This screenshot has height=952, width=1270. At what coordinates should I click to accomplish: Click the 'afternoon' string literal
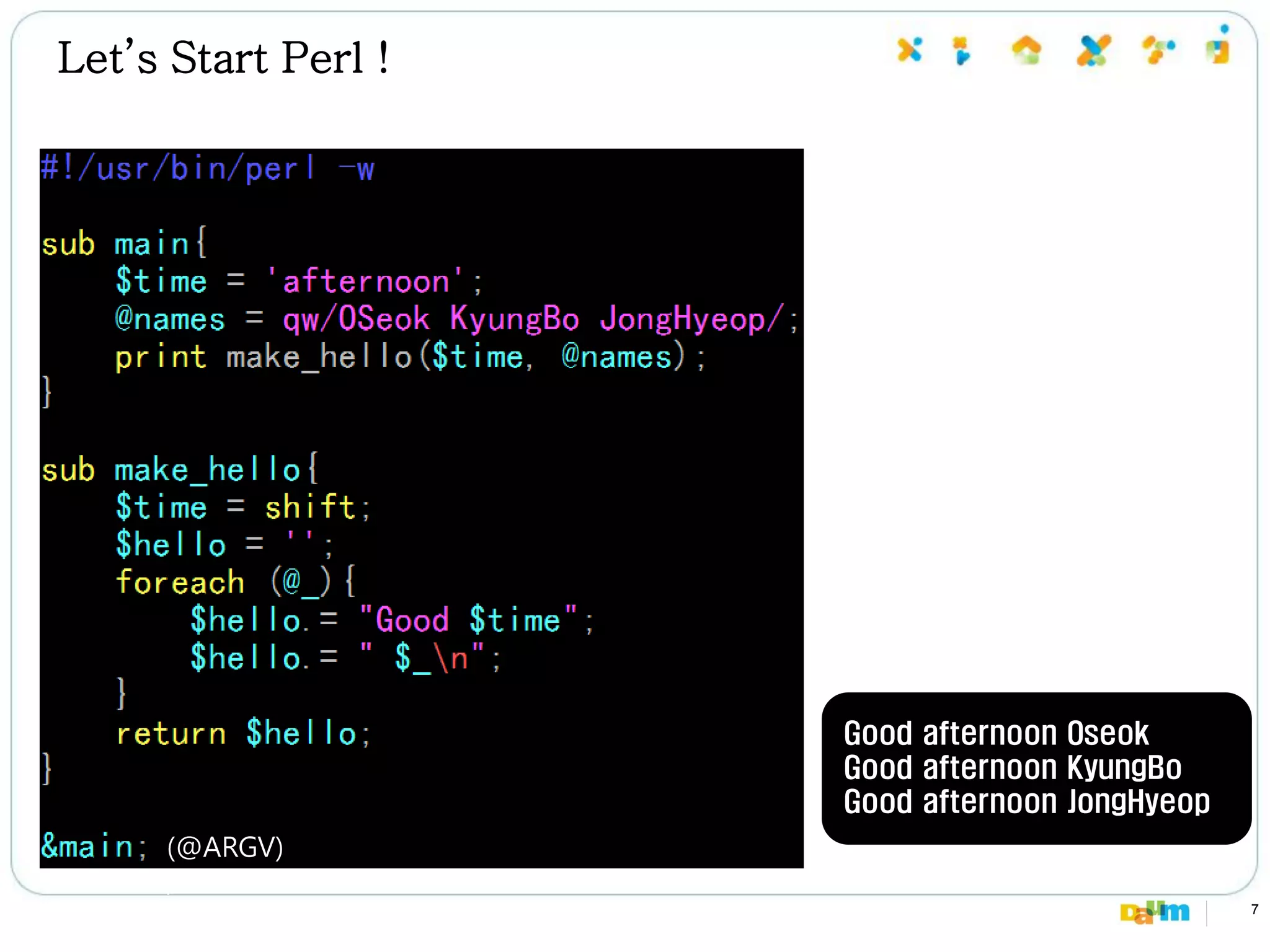click(366, 281)
